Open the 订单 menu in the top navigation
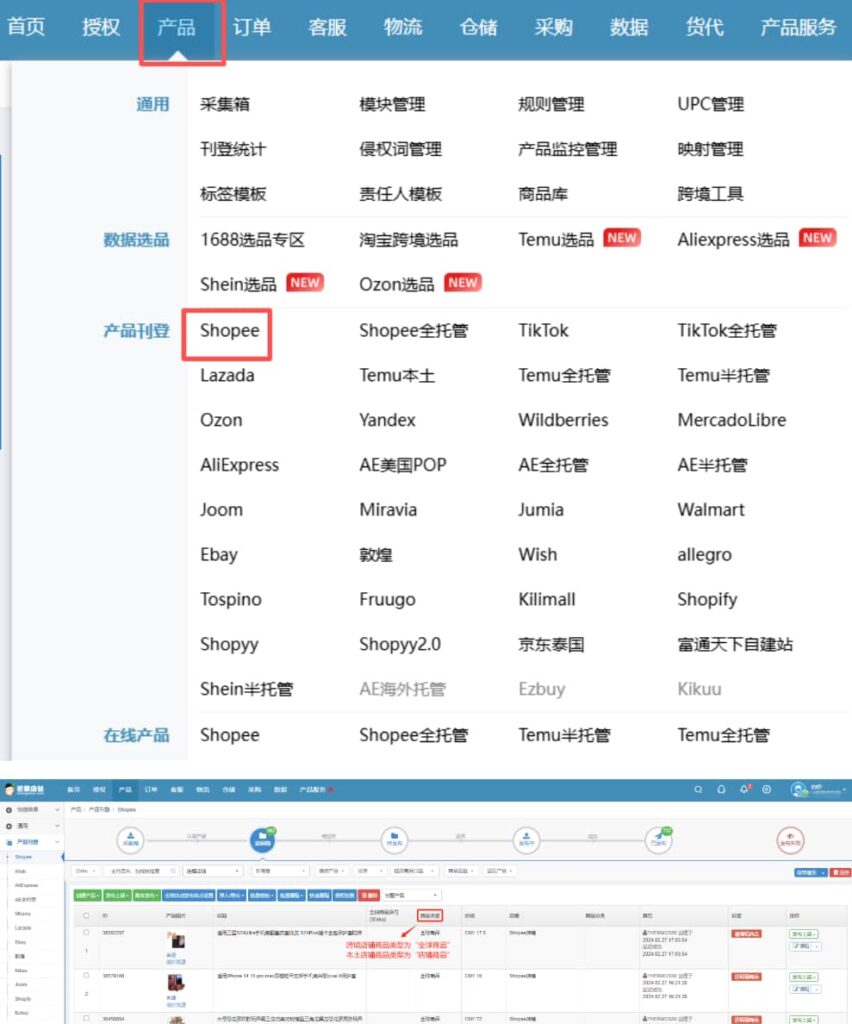852x1024 pixels. tap(253, 27)
